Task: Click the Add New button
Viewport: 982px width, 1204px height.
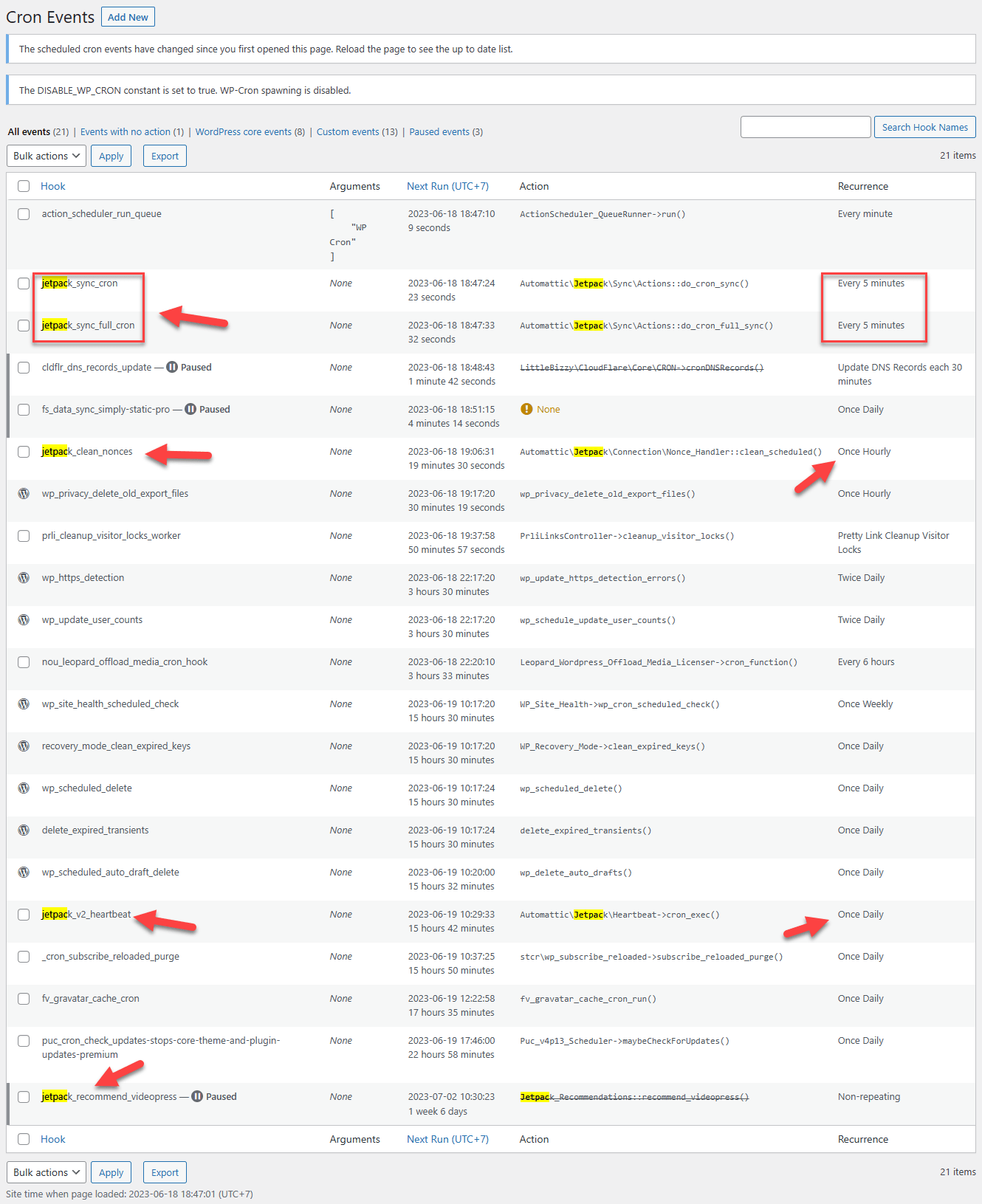Action: [x=128, y=17]
